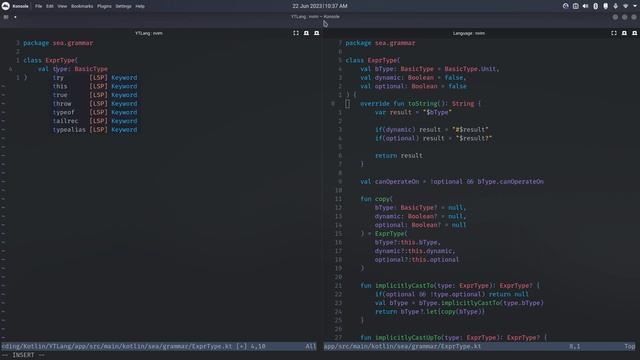Image resolution: width=640 pixels, height=360 pixels.
Task: Click 'fun implicitlyCastTo' function line
Action: tap(450, 286)
